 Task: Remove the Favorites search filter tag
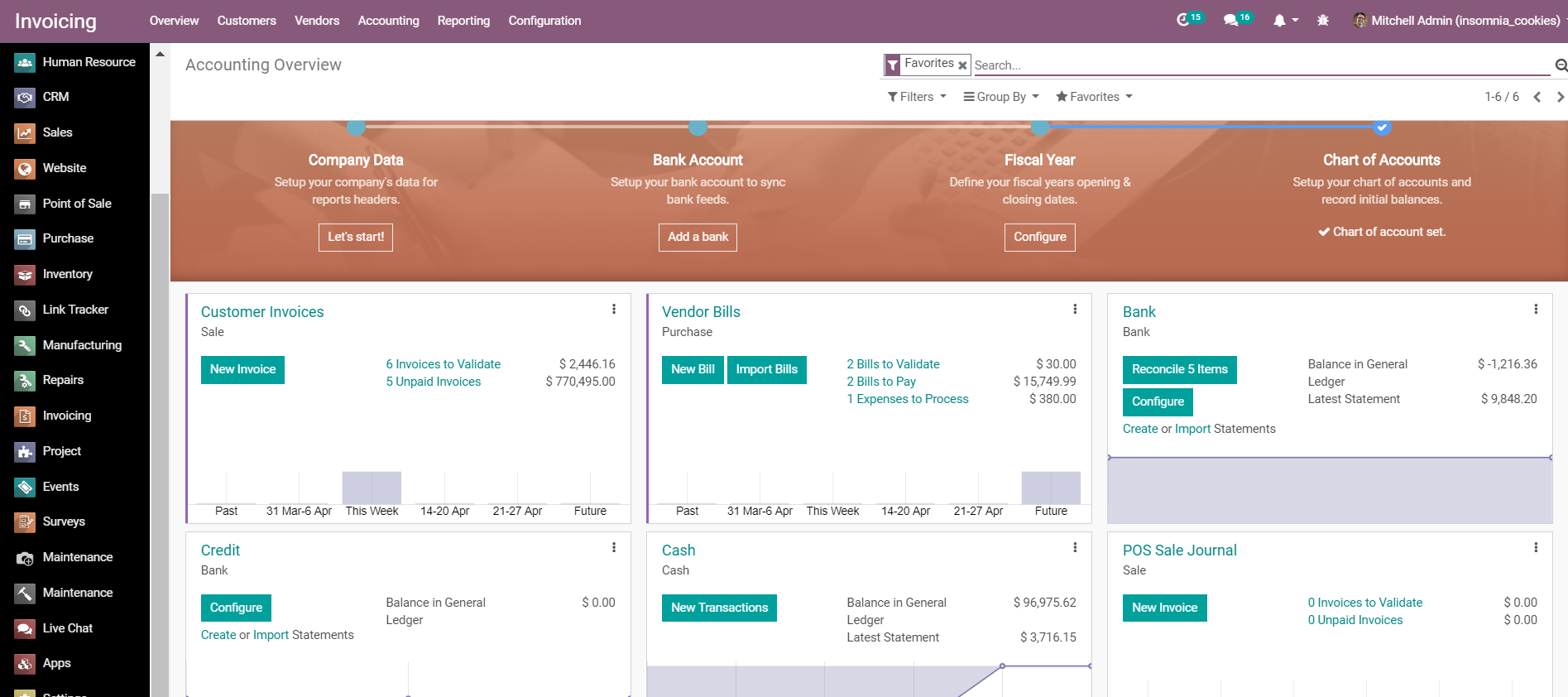click(962, 65)
